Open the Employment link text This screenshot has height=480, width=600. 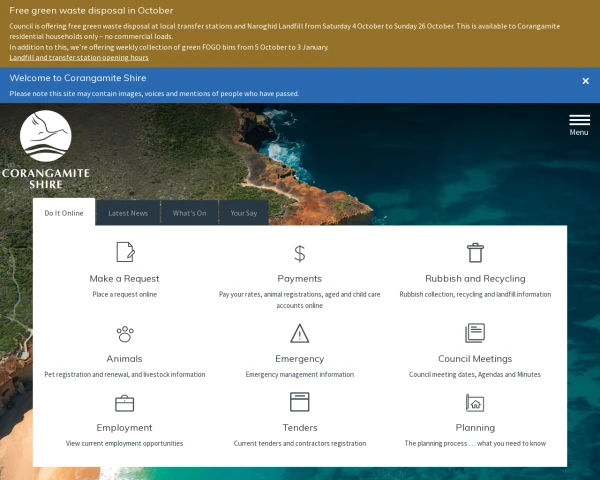[x=125, y=428]
